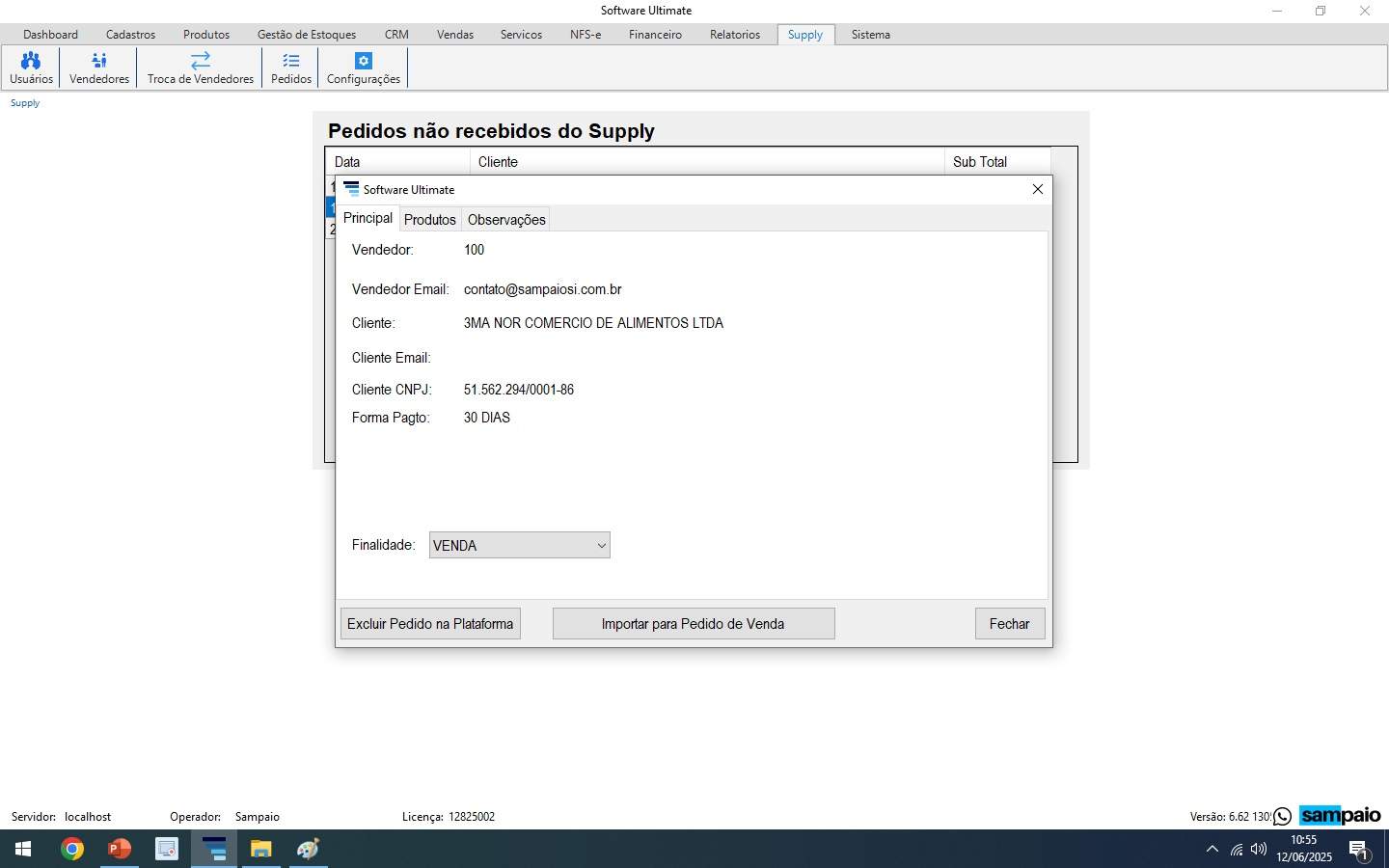Image resolution: width=1389 pixels, height=868 pixels.
Task: Open the clock and date in the taskbar
Action: 1304,849
